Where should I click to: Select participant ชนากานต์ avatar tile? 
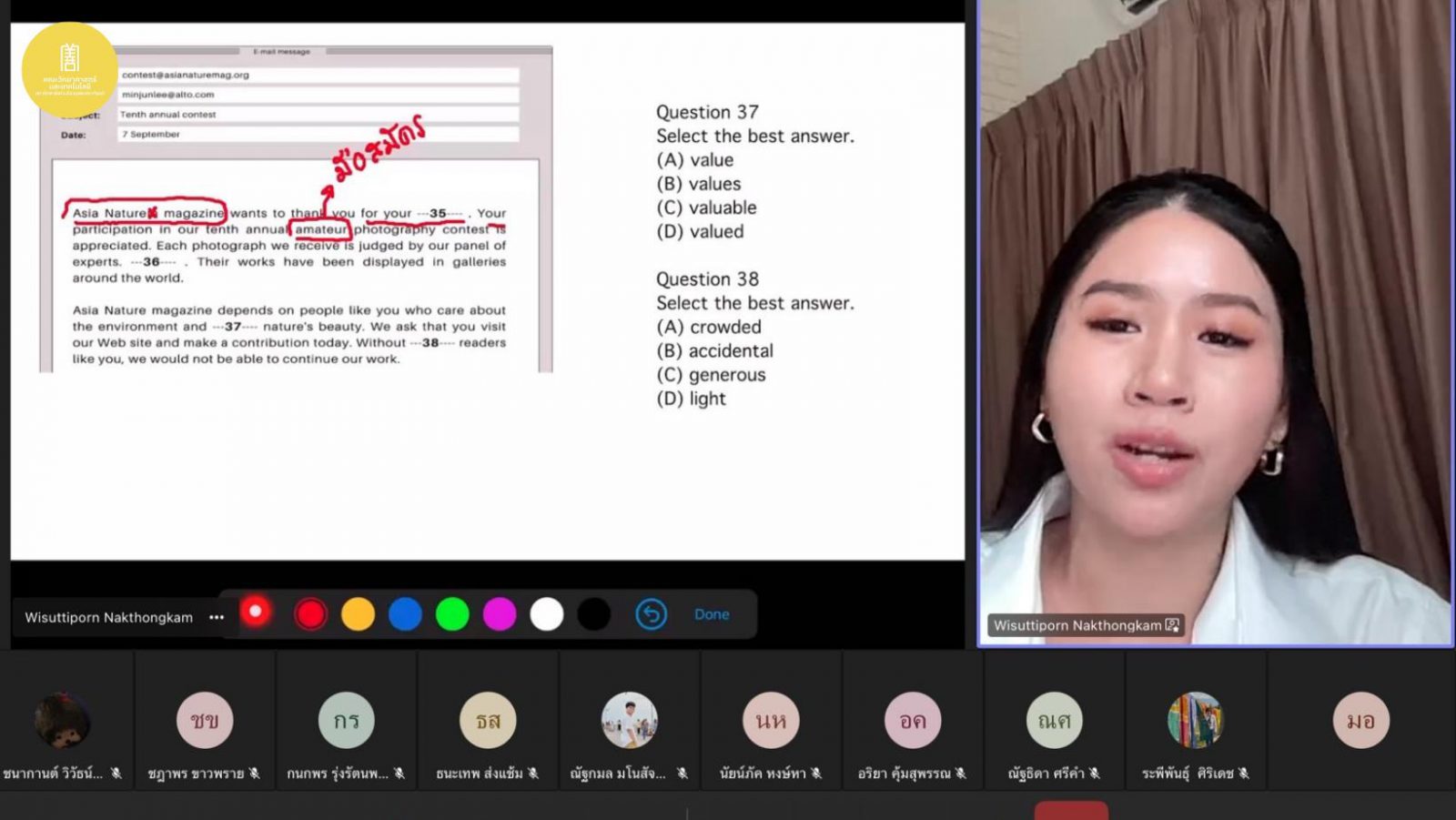(62, 720)
